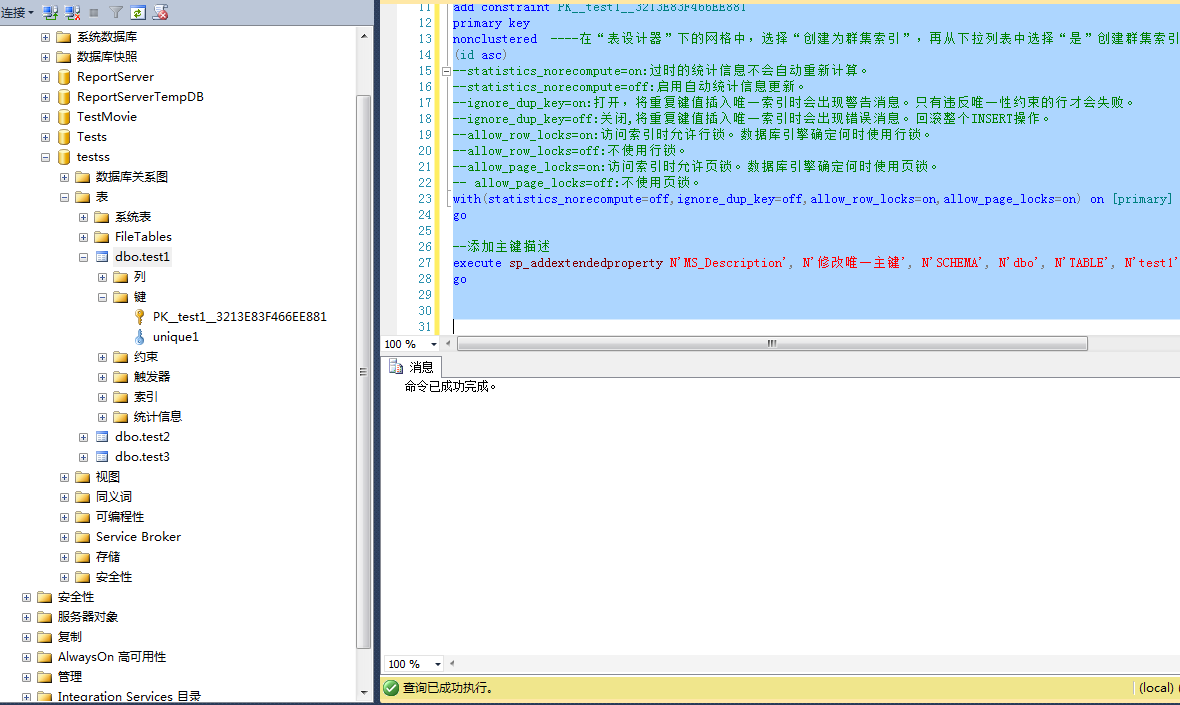Select the 存储 tree item
This screenshot has height=705, width=1180.
coord(108,557)
